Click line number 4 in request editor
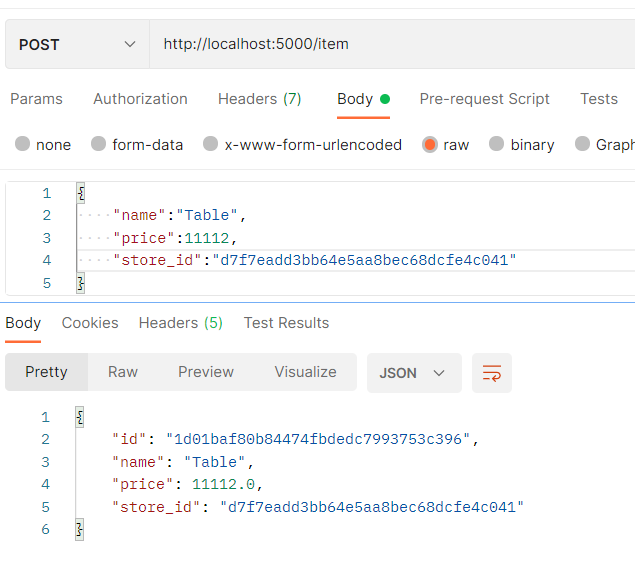 pos(47,260)
